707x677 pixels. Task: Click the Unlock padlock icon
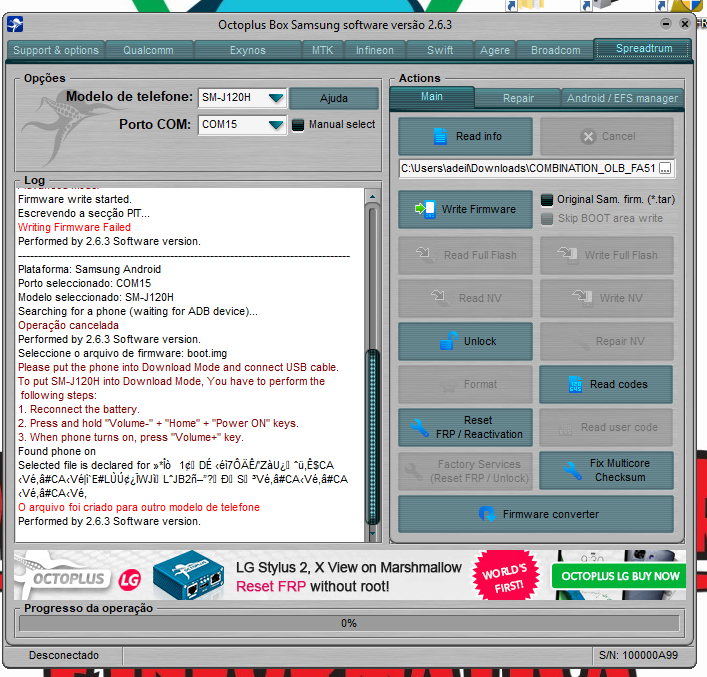[x=448, y=341]
